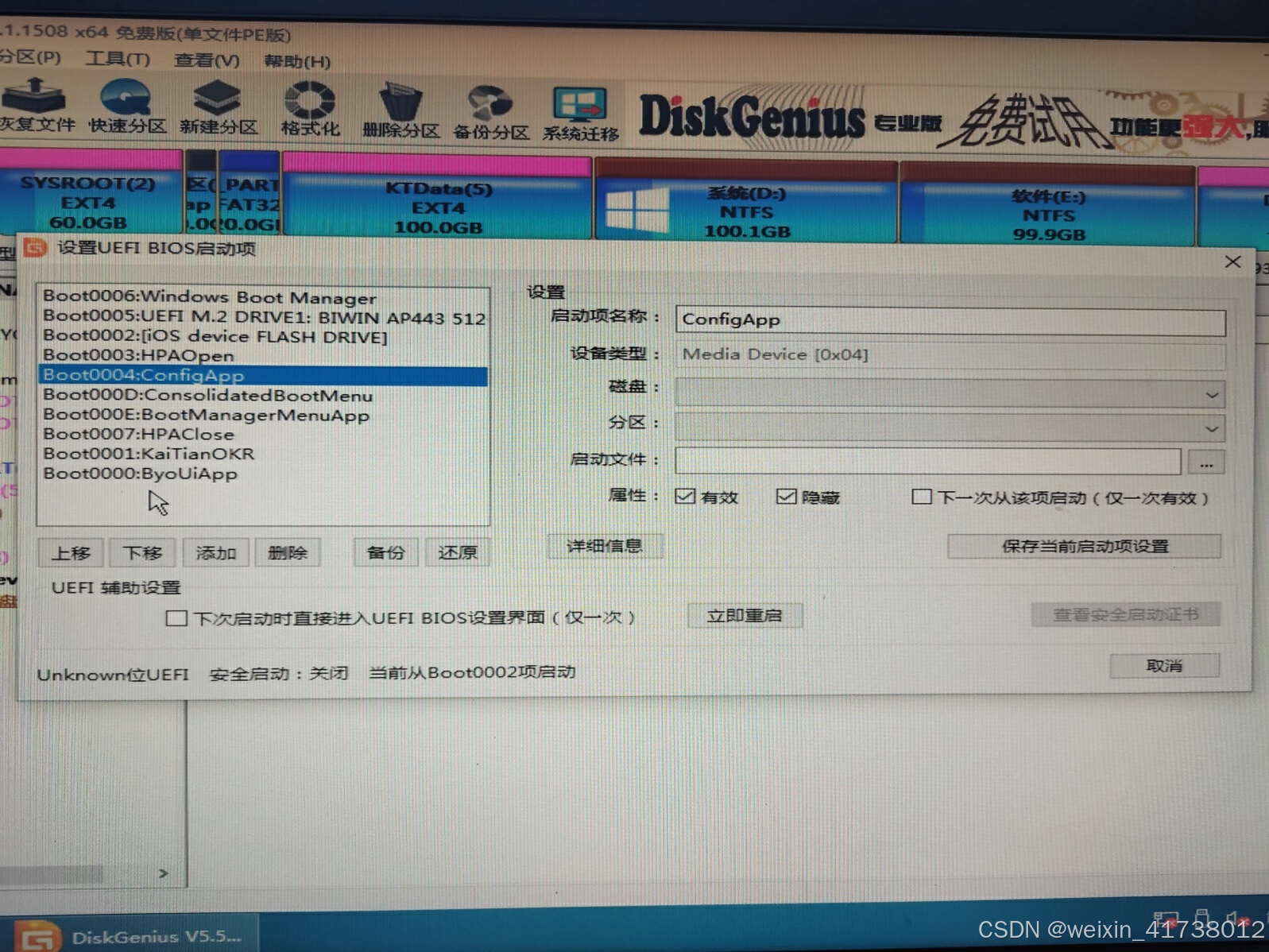Select the Boot0000:ByoUiApp entry
Image resolution: width=1269 pixels, height=952 pixels.
point(263,474)
